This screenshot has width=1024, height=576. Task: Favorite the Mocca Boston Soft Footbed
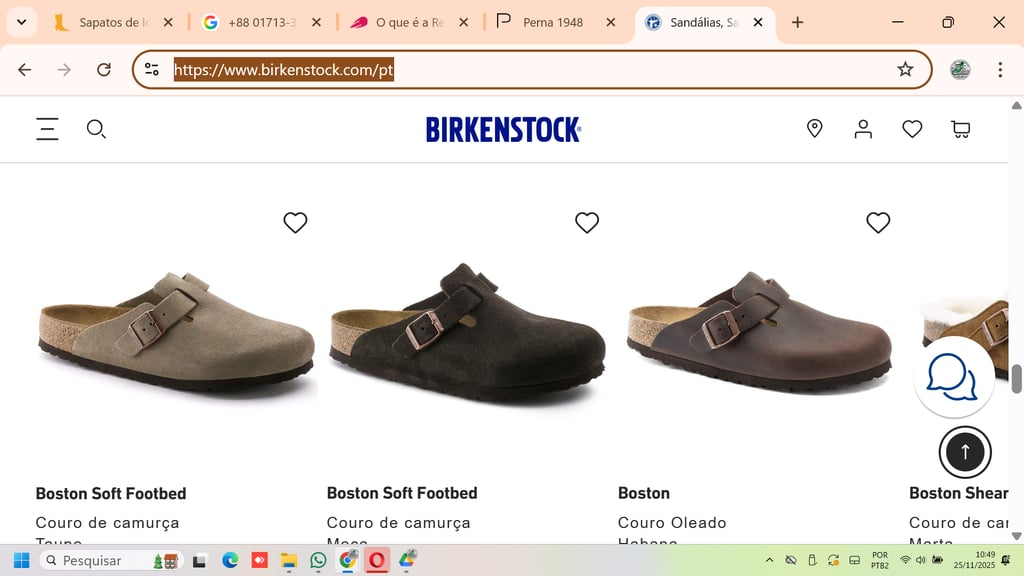[x=586, y=223]
